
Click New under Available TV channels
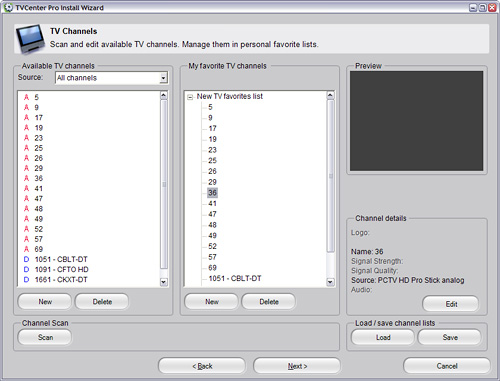tap(45, 302)
